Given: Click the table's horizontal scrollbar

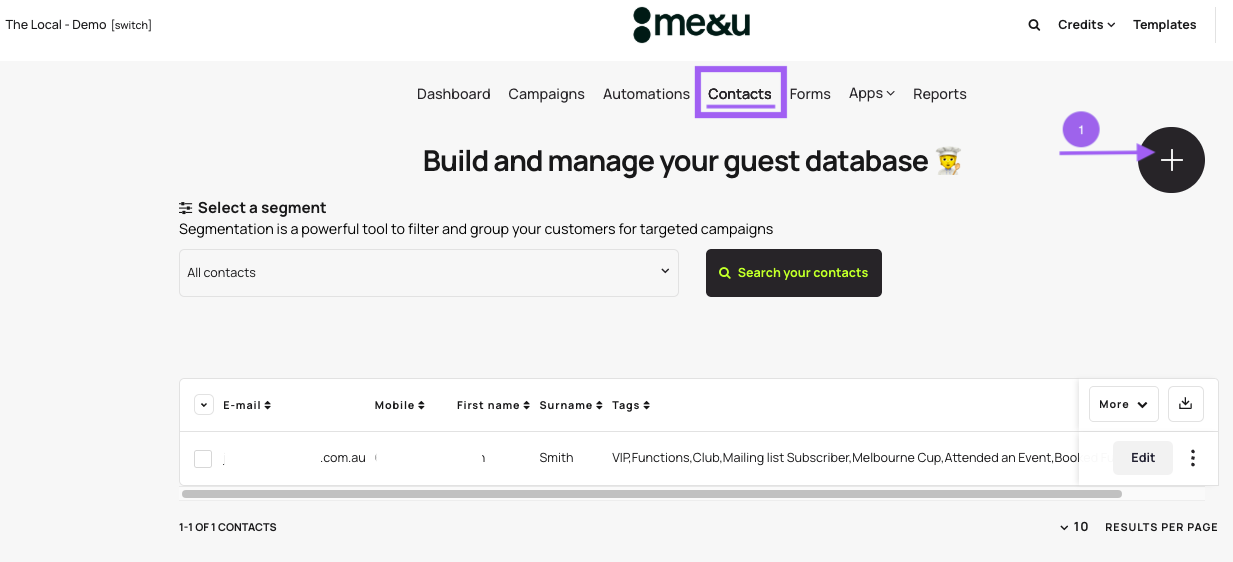Looking at the screenshot, I should 650,494.
